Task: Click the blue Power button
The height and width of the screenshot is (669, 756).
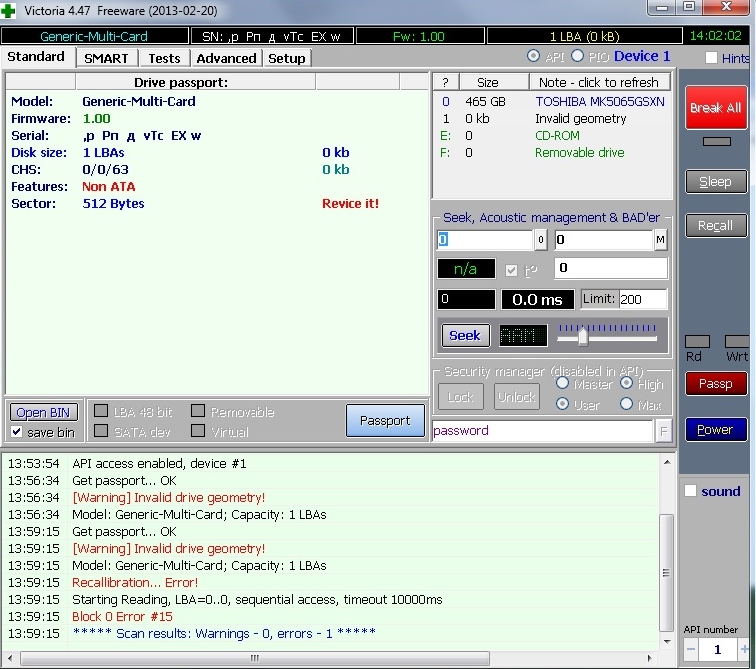Action: click(716, 429)
